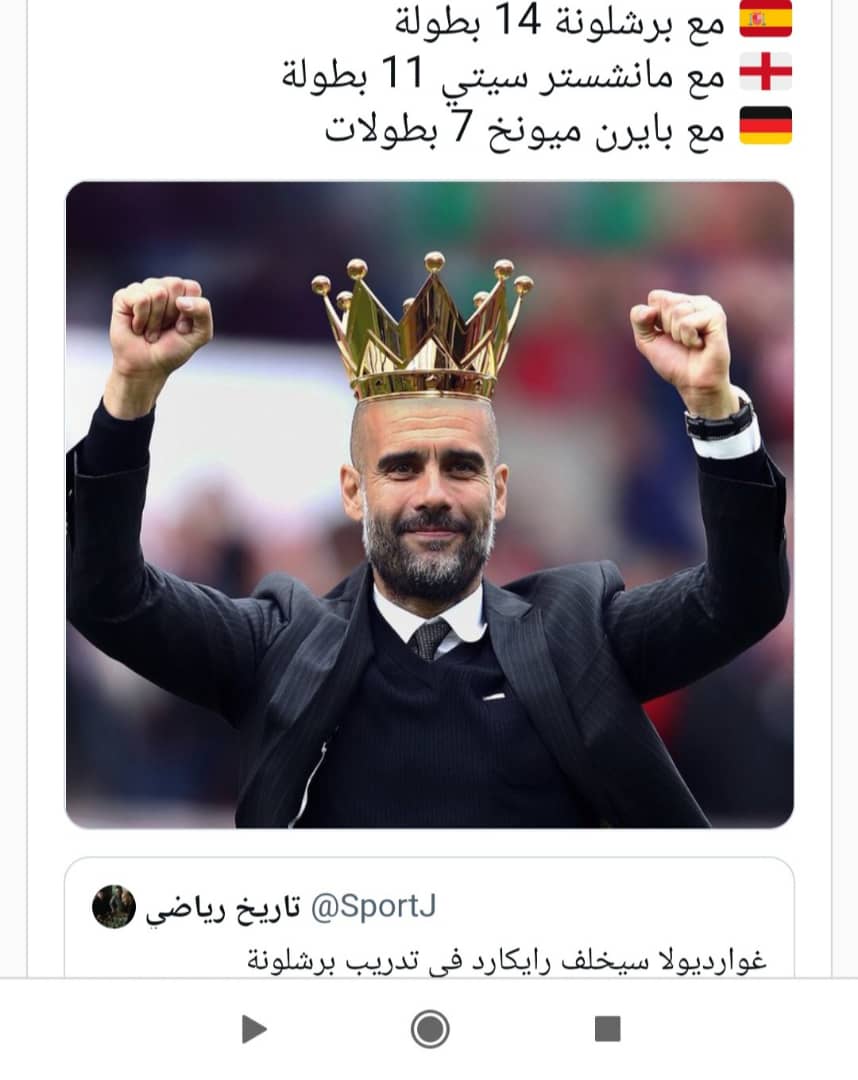Tap the Android home circle button
858x1080 pixels.
click(x=430, y=1029)
